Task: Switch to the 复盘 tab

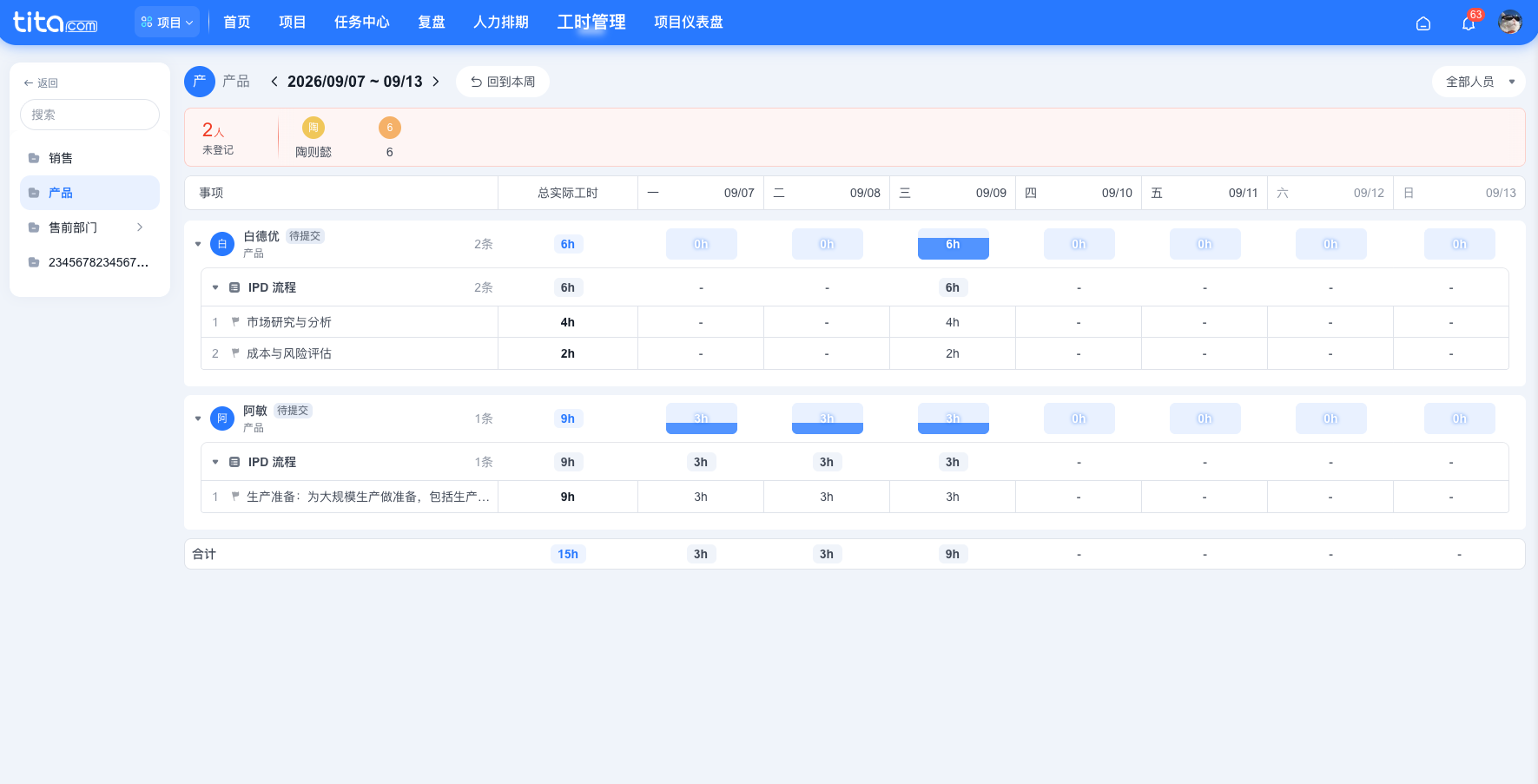Action: pos(432,22)
